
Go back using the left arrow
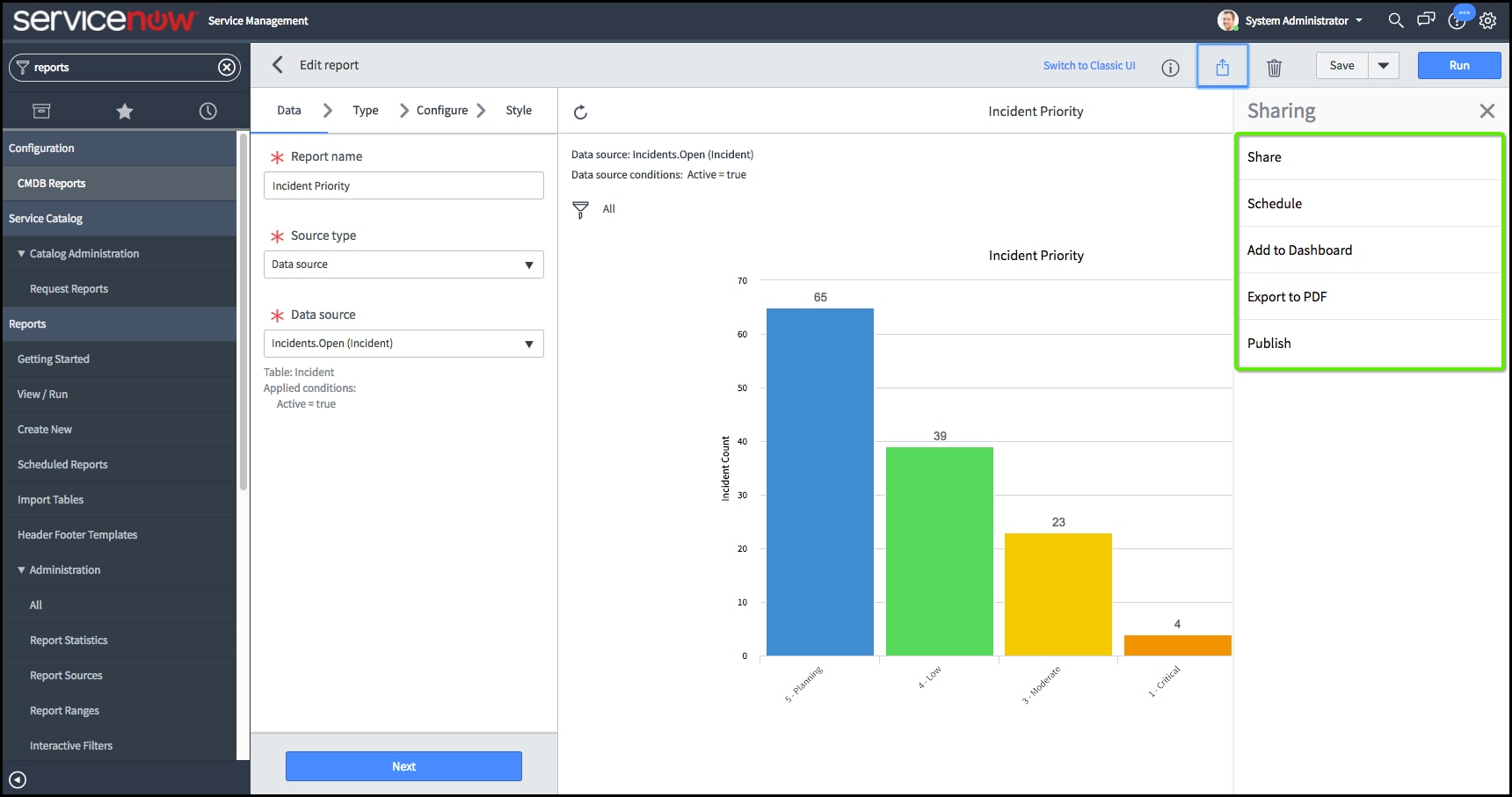(278, 65)
